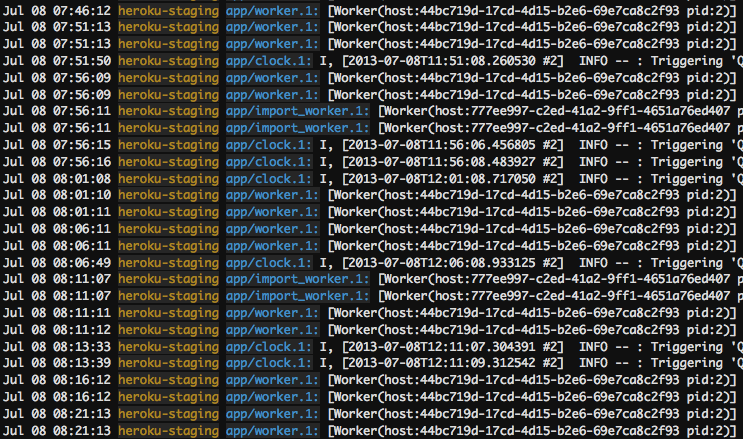Viewport: 743px width, 439px height.
Task: Open app/worker.1 link in the 08:11:11 row
Action: [x=272, y=313]
